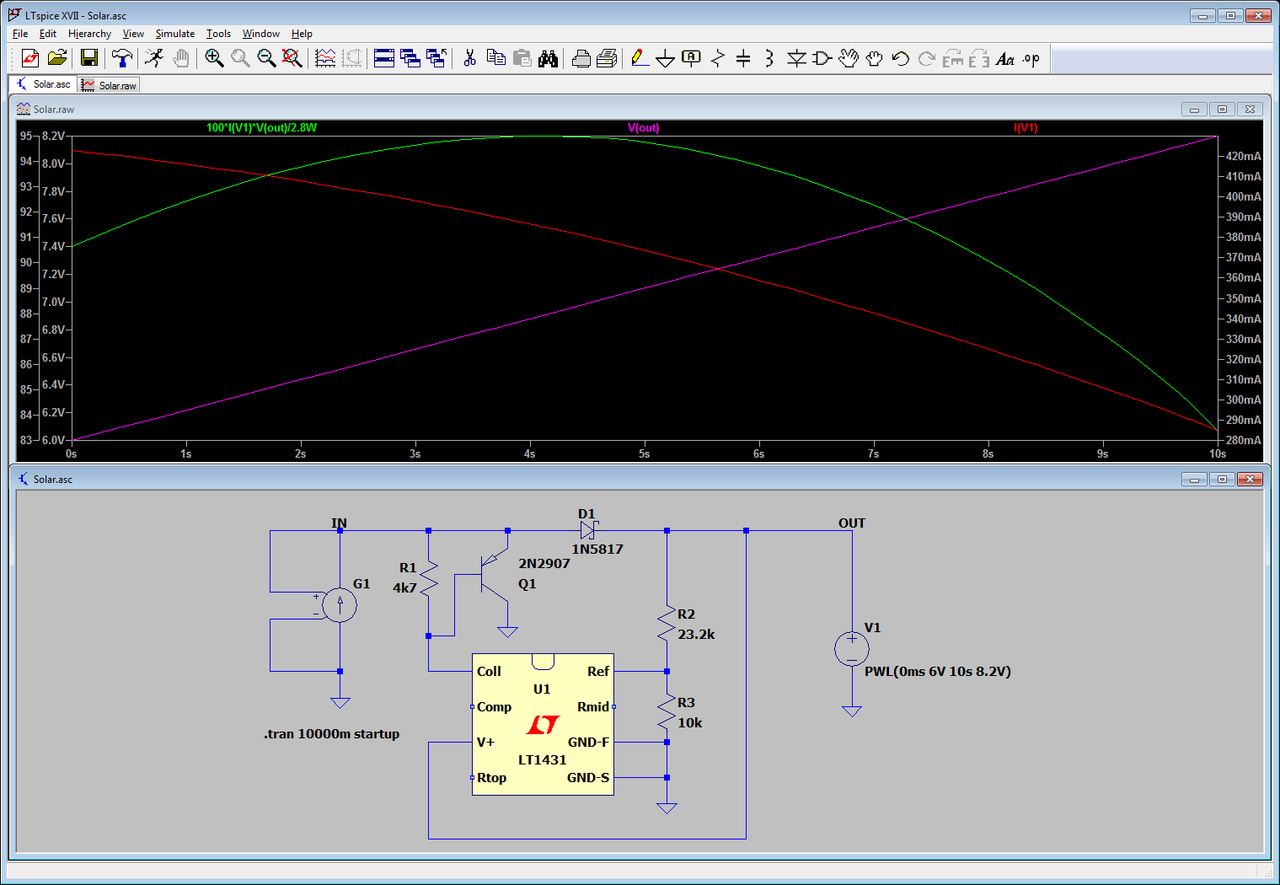The height and width of the screenshot is (885, 1280).
Task: Select the Cut scissors tool
Action: (x=469, y=58)
